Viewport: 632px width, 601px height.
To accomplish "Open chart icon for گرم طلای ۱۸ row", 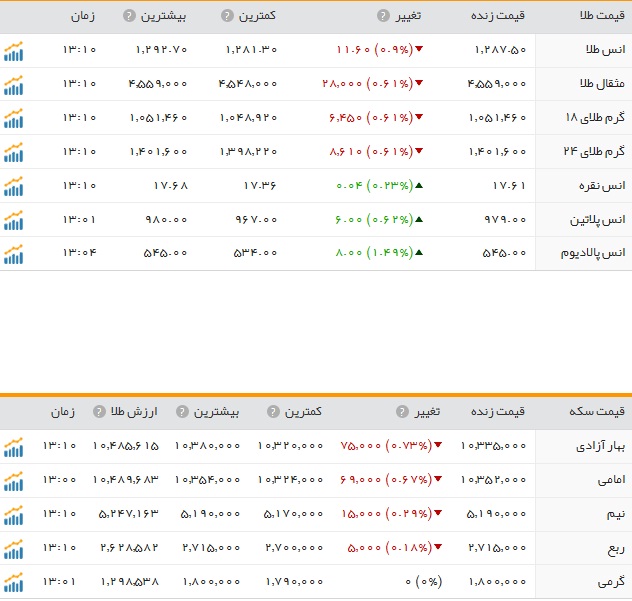I will coord(14,119).
